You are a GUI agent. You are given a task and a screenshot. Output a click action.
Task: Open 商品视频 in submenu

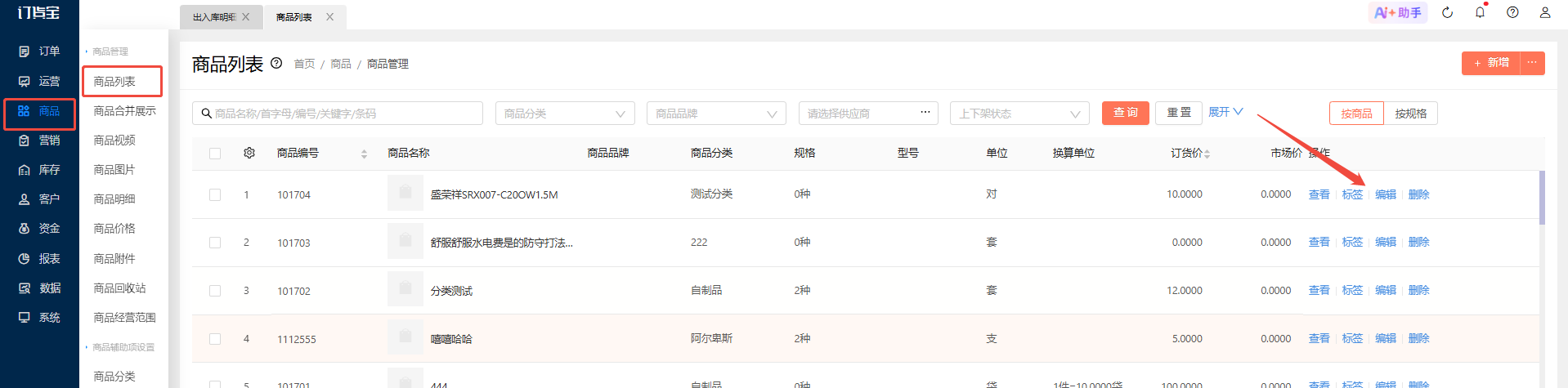[114, 140]
